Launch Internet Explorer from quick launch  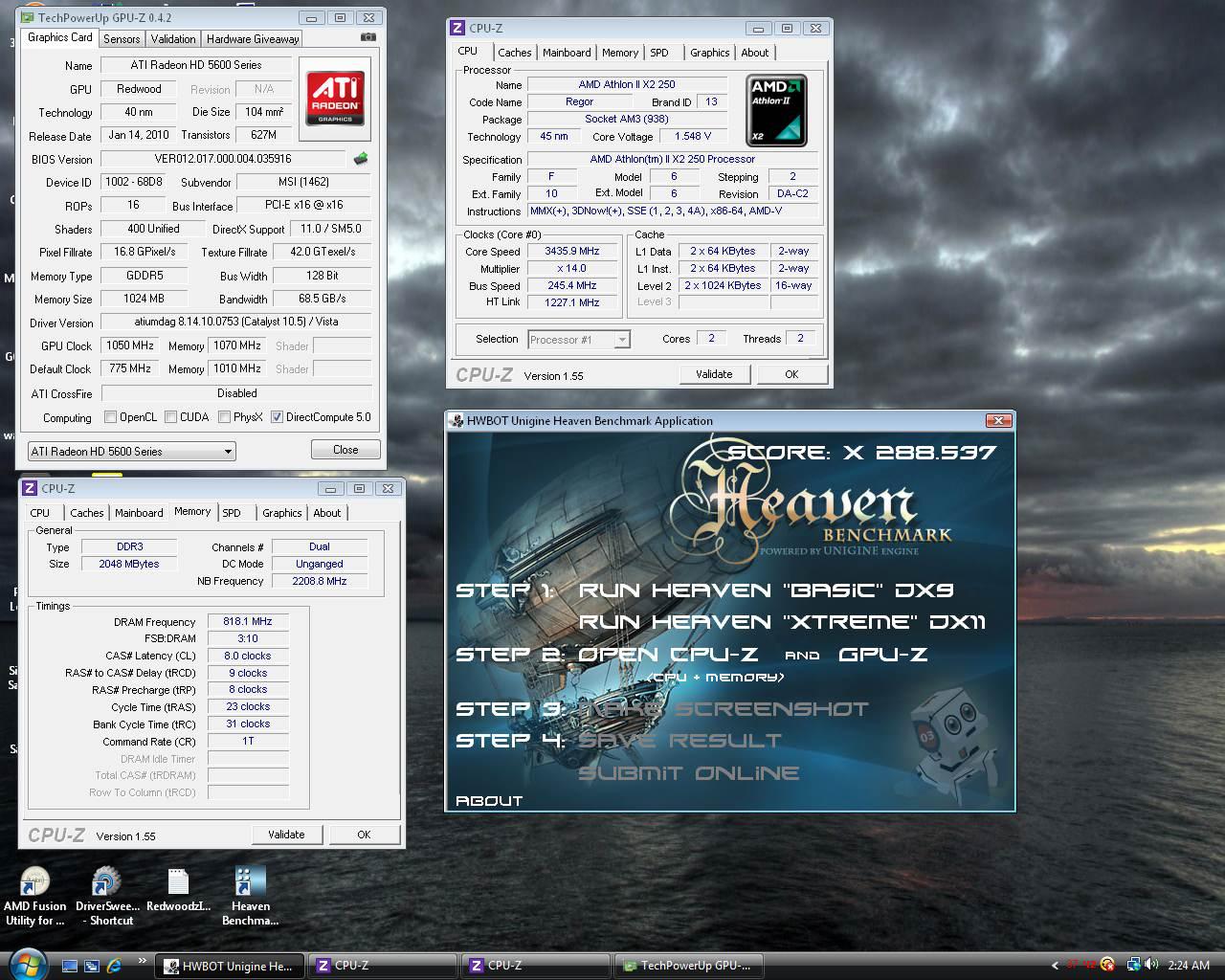coord(115,966)
